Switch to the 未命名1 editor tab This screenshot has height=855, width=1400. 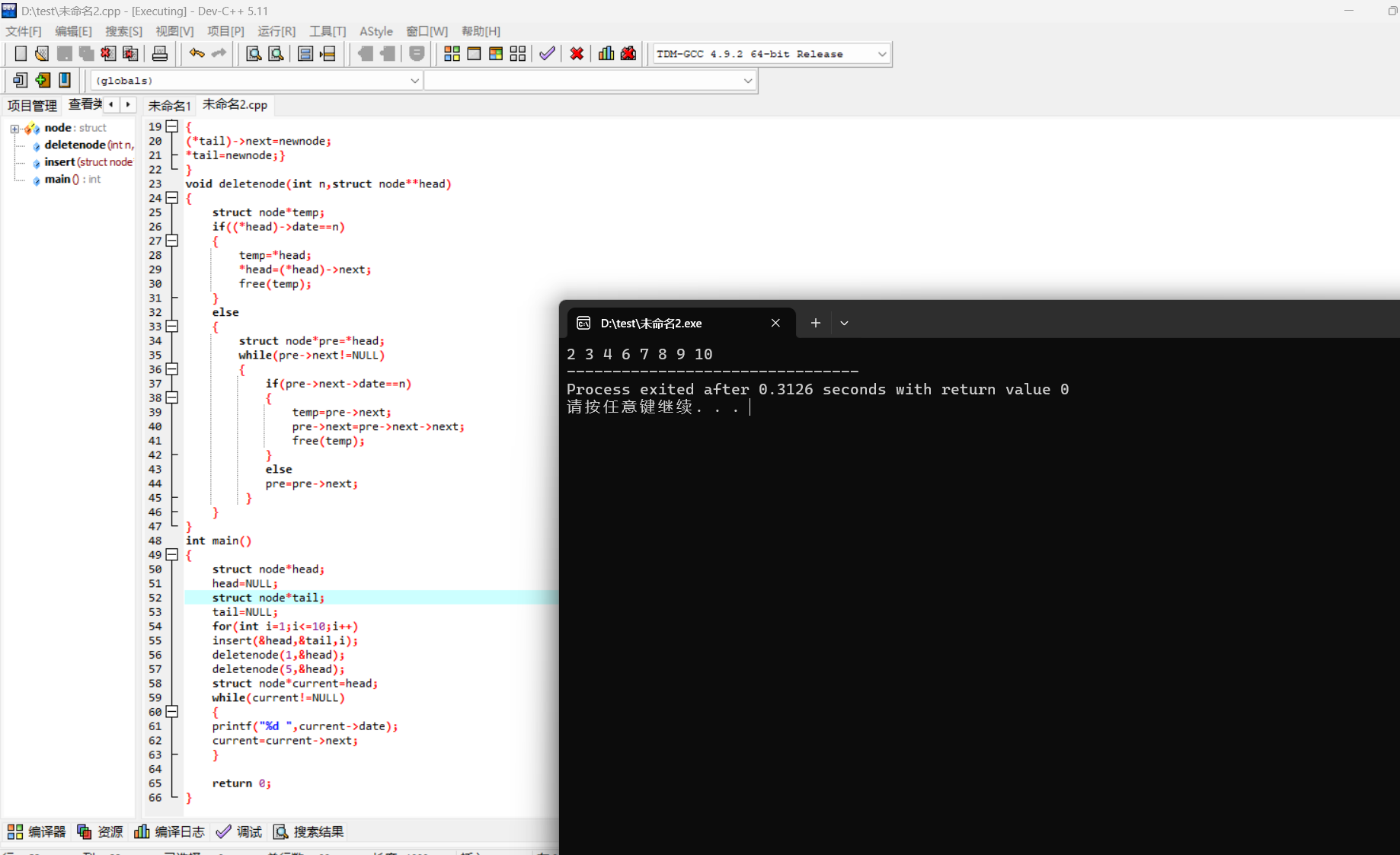169,105
